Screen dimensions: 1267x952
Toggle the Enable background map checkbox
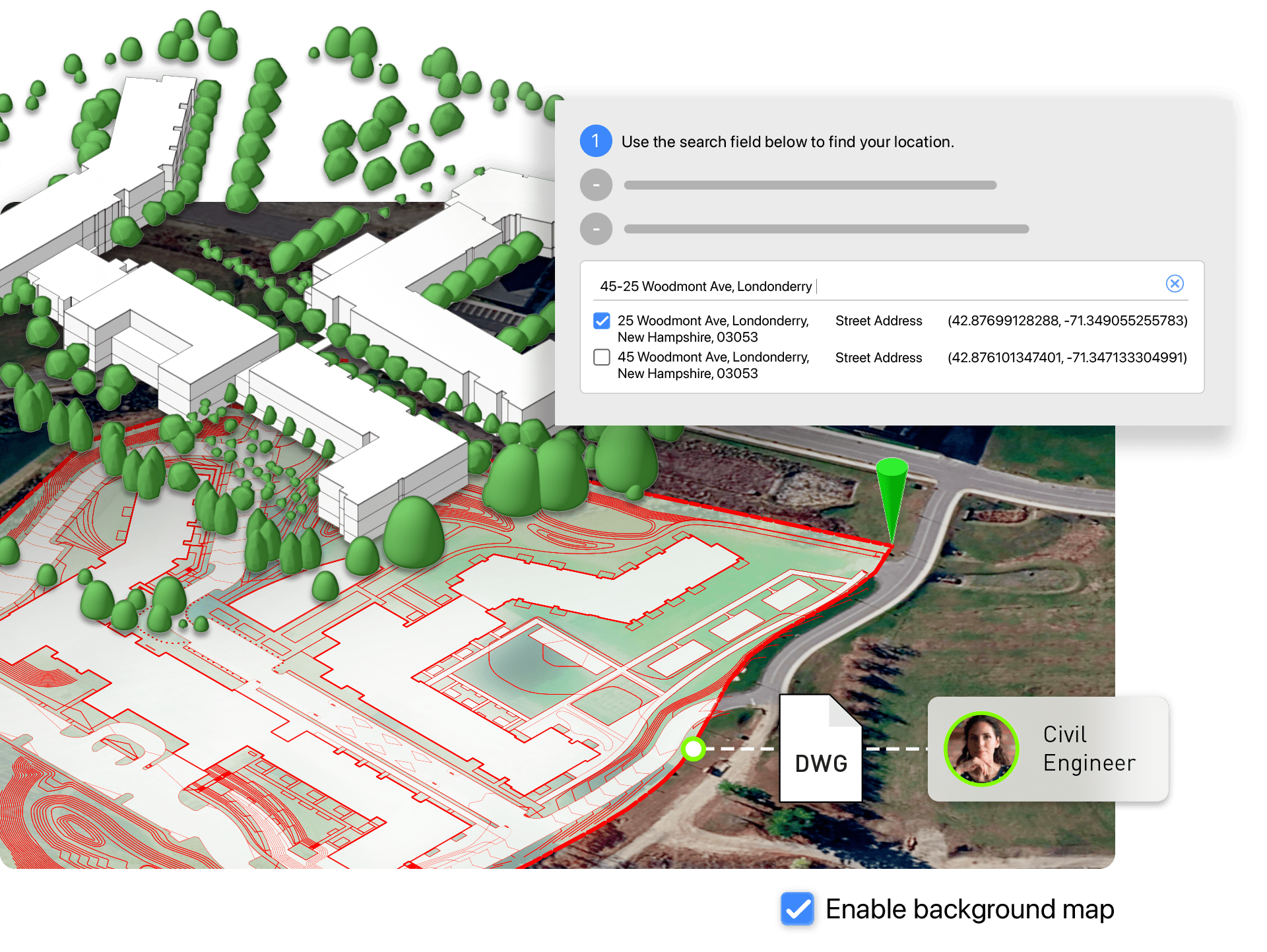click(x=798, y=909)
